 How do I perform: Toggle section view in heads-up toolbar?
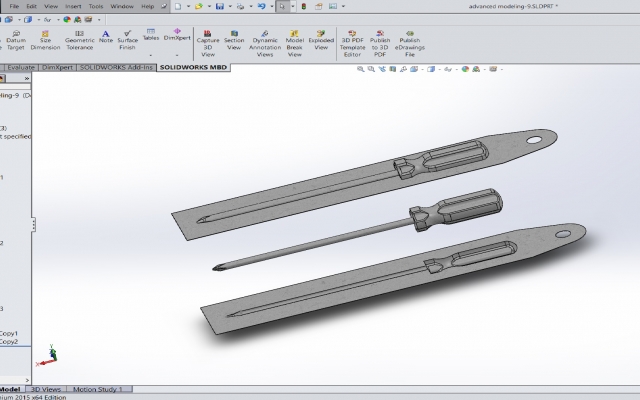[x=393, y=69]
